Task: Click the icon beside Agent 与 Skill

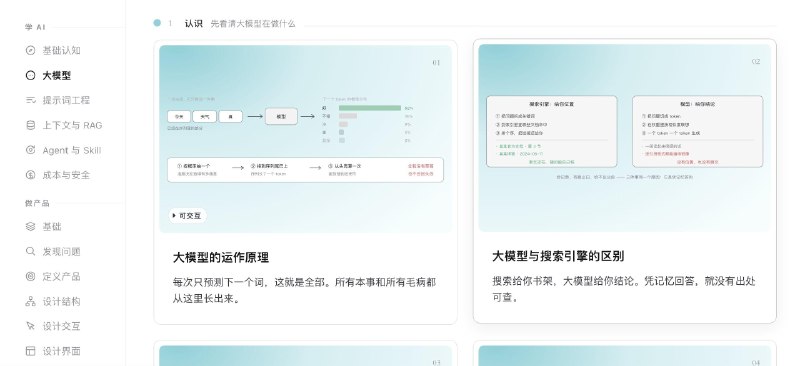Action: point(31,150)
